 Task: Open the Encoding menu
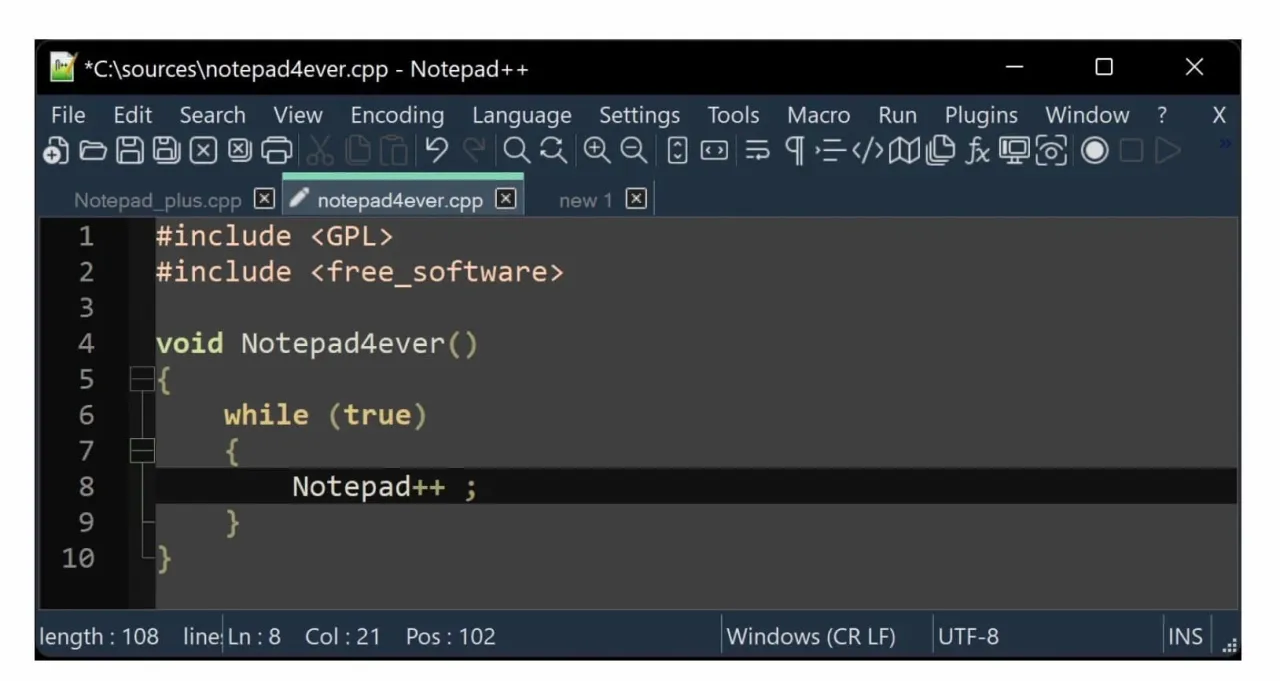(x=397, y=114)
